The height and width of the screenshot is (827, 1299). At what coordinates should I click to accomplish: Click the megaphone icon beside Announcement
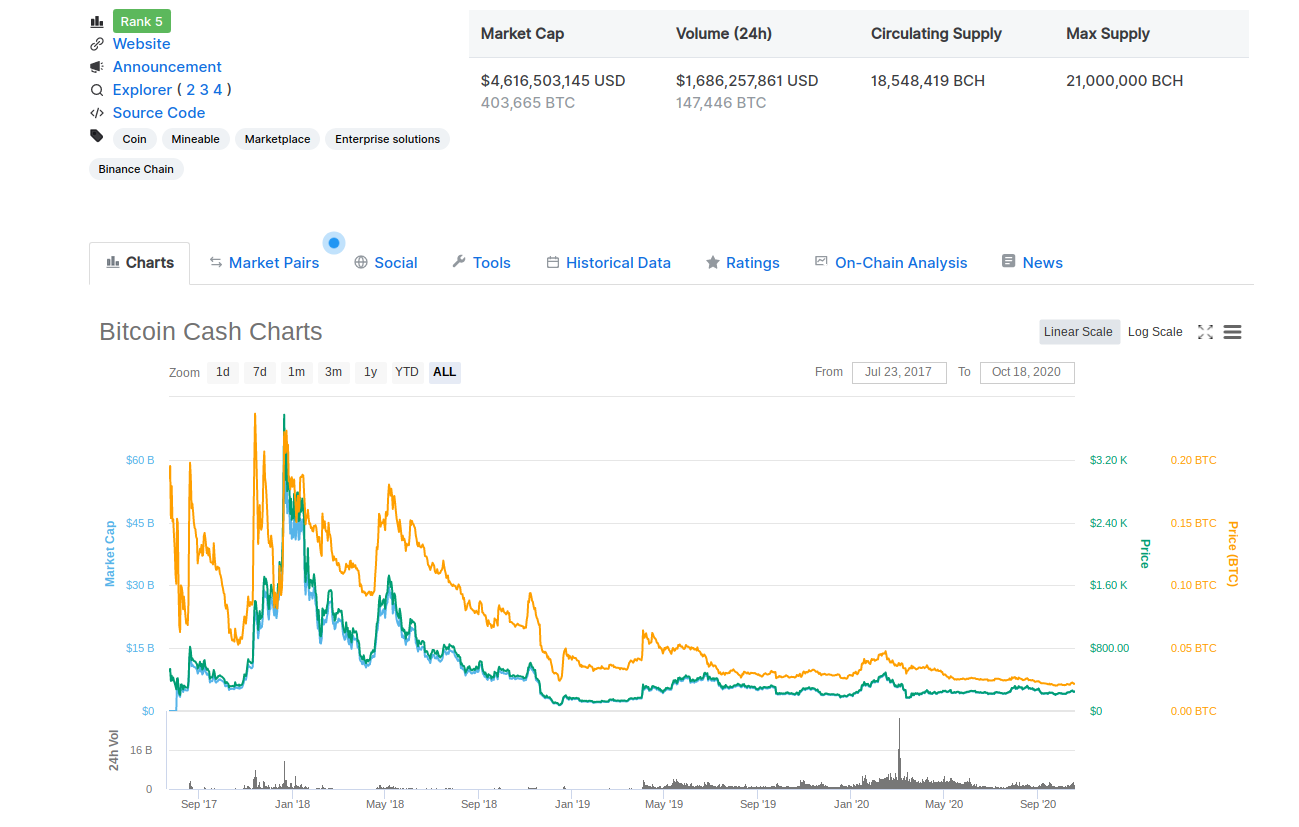(96, 67)
